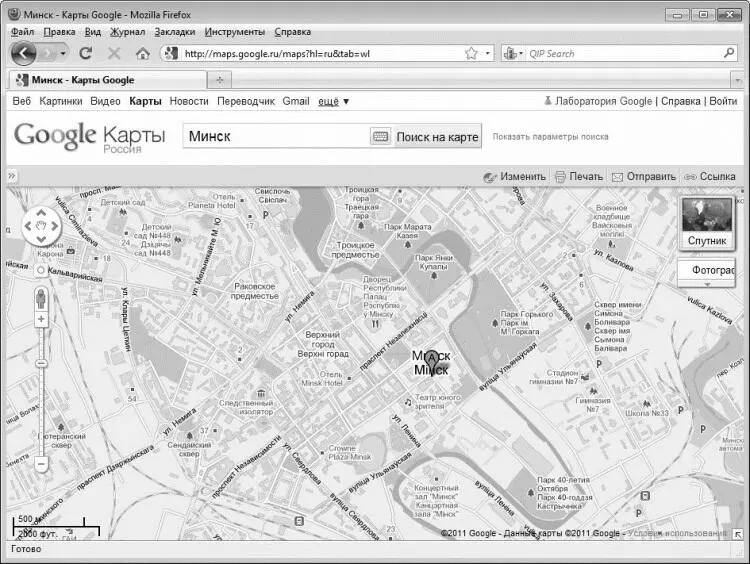Open the Переводчик link
Screen dimensions: 750x564
(246, 101)
